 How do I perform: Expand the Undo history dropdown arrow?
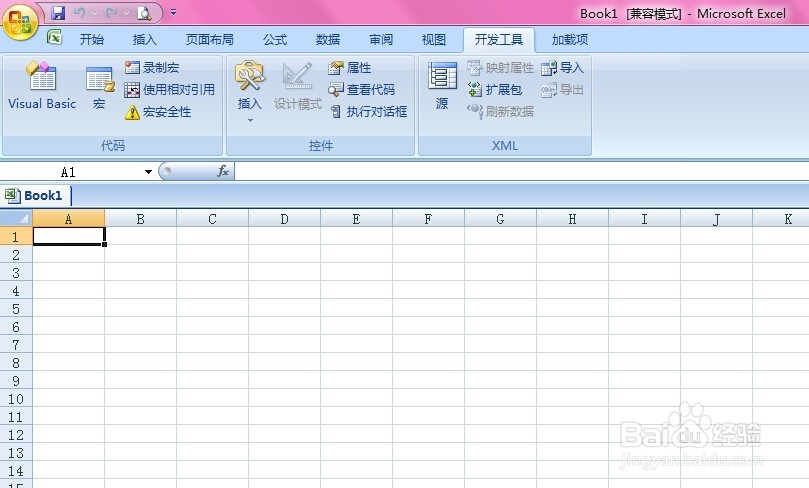(x=94, y=12)
